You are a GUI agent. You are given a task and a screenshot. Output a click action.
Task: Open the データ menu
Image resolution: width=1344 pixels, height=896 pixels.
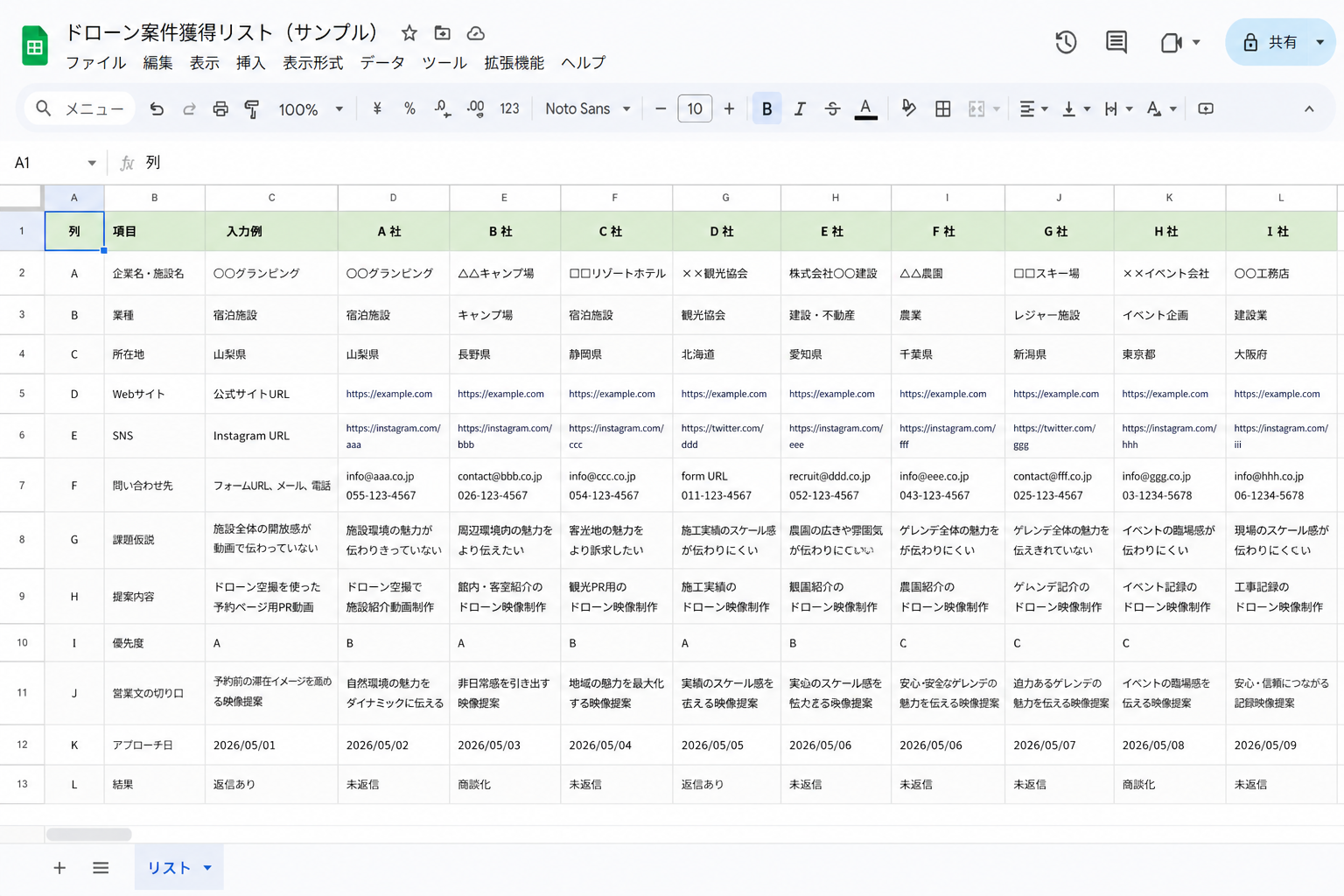tap(382, 62)
